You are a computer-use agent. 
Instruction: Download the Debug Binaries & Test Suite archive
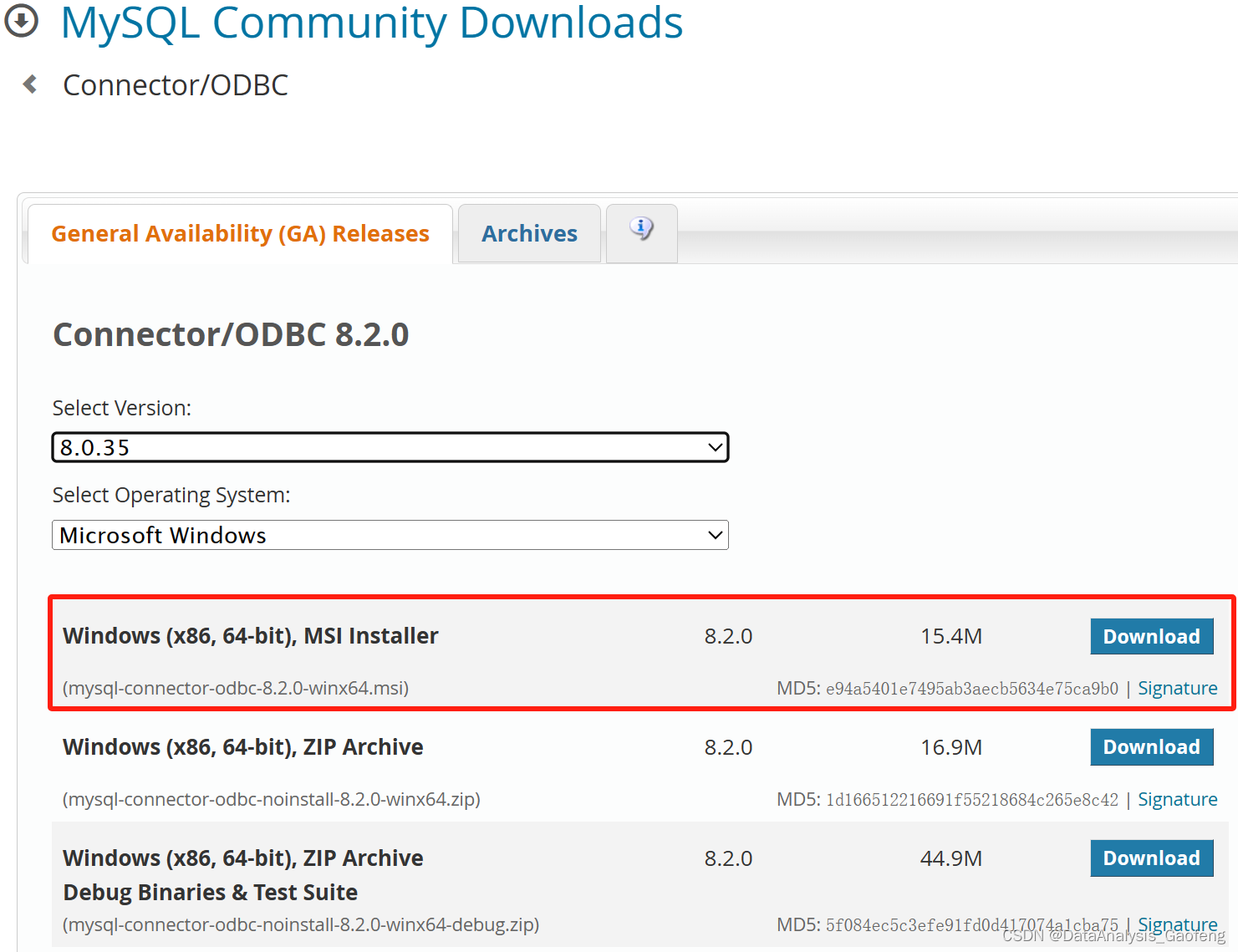(x=1151, y=858)
